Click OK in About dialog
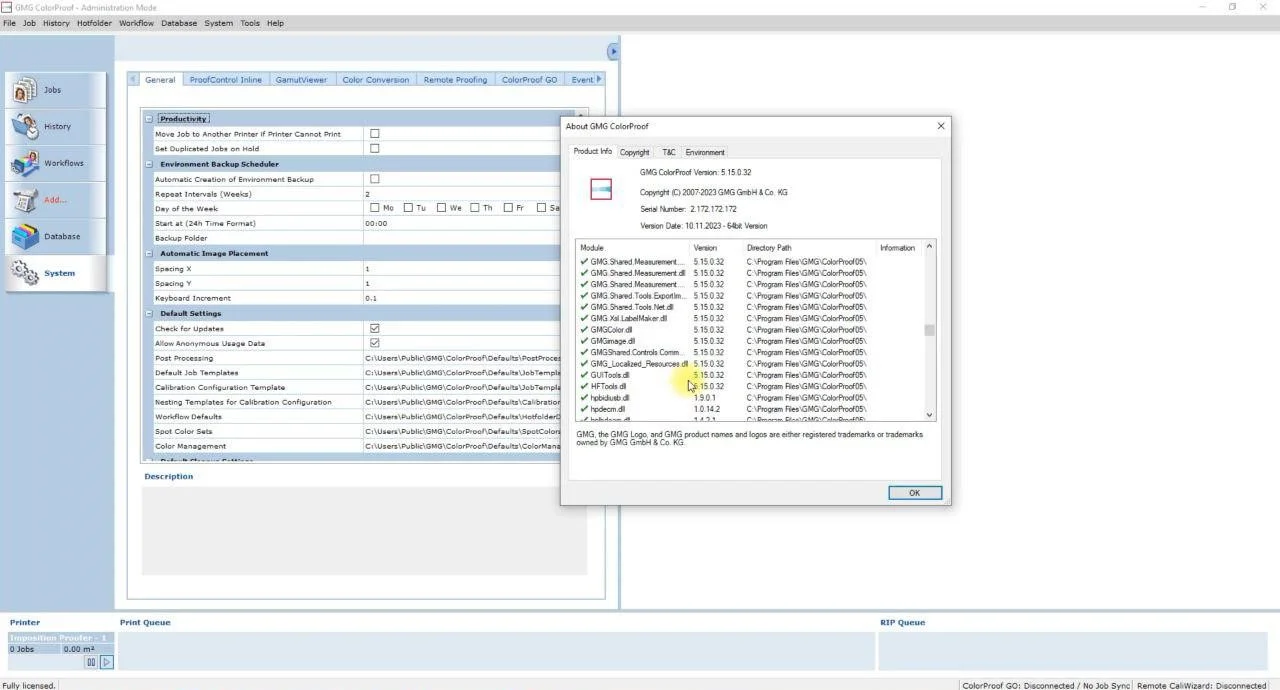This screenshot has width=1280, height=690. (x=914, y=493)
